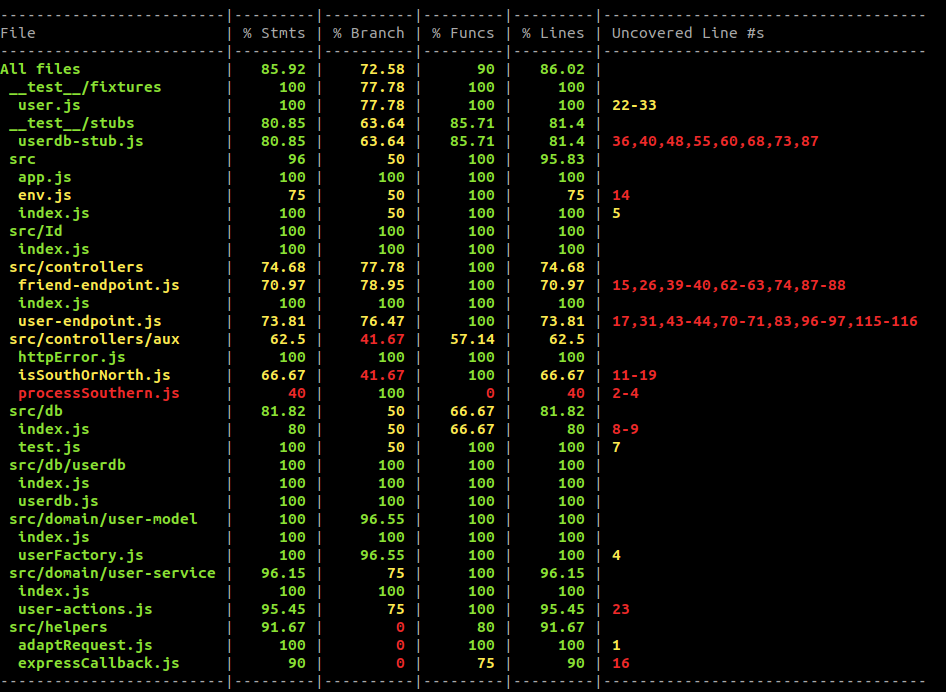Click the "httpError.js" file name
This screenshot has width=946, height=692.
point(72,357)
